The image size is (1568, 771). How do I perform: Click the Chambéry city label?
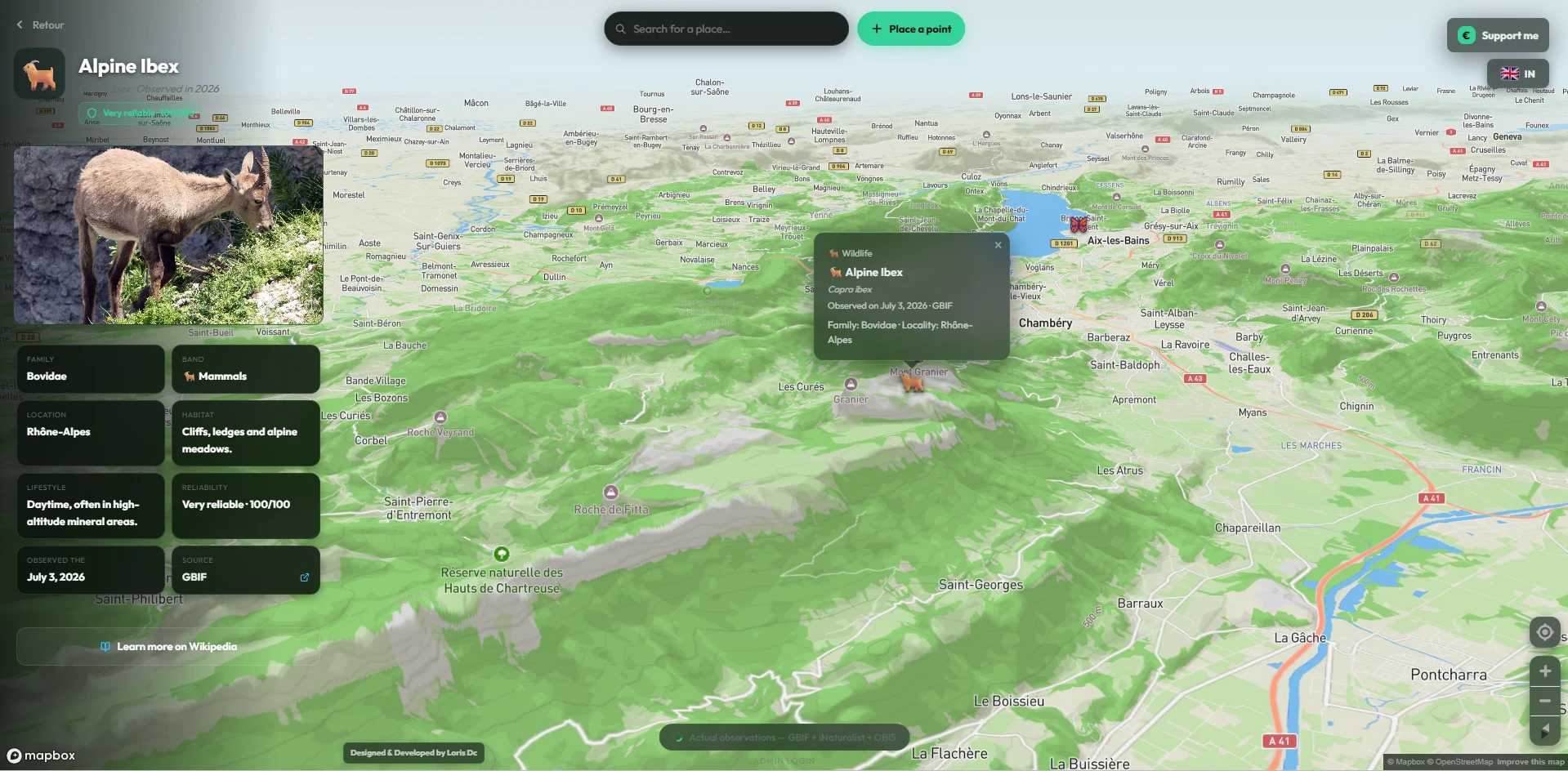[x=1045, y=323]
